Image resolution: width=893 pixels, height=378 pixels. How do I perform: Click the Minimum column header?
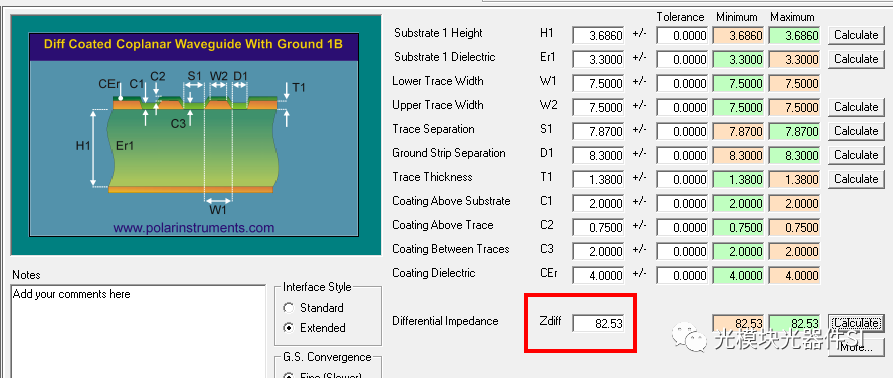coord(737,17)
